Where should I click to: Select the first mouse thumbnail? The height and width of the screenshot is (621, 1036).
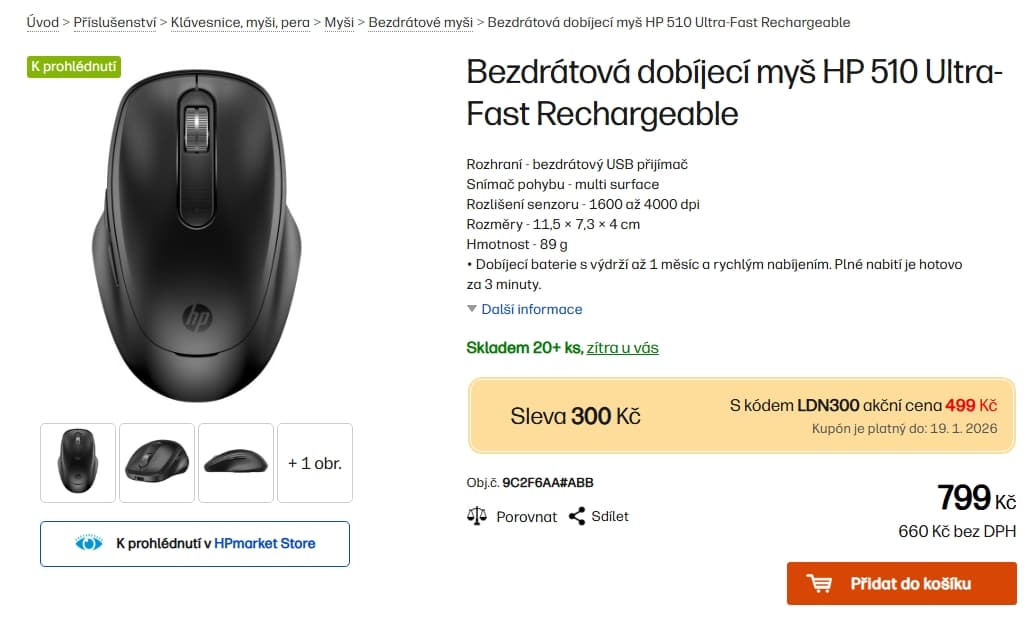point(77,462)
